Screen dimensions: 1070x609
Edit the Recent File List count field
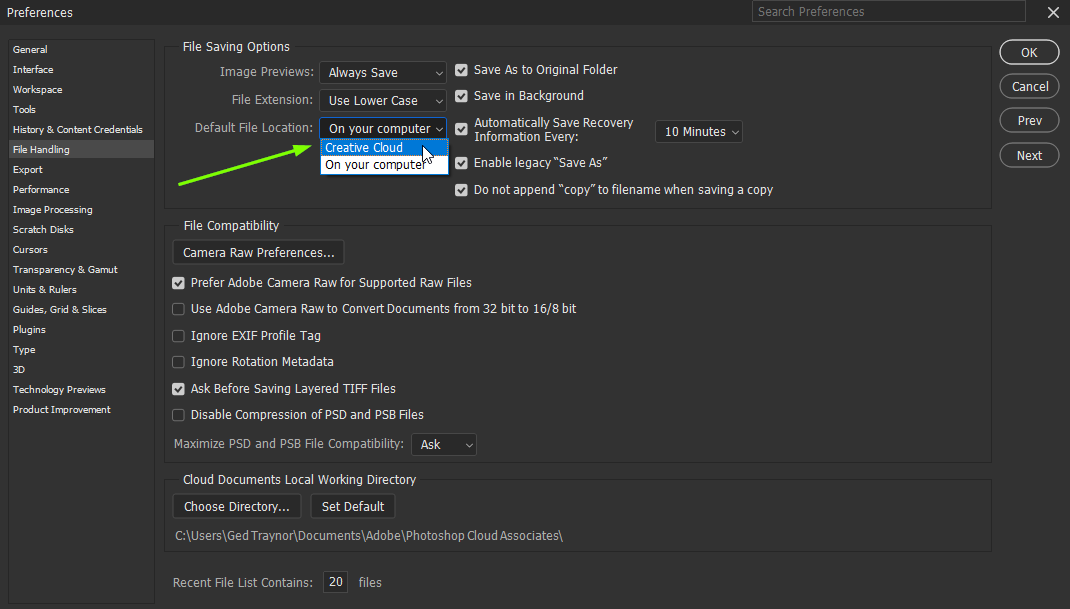point(335,581)
